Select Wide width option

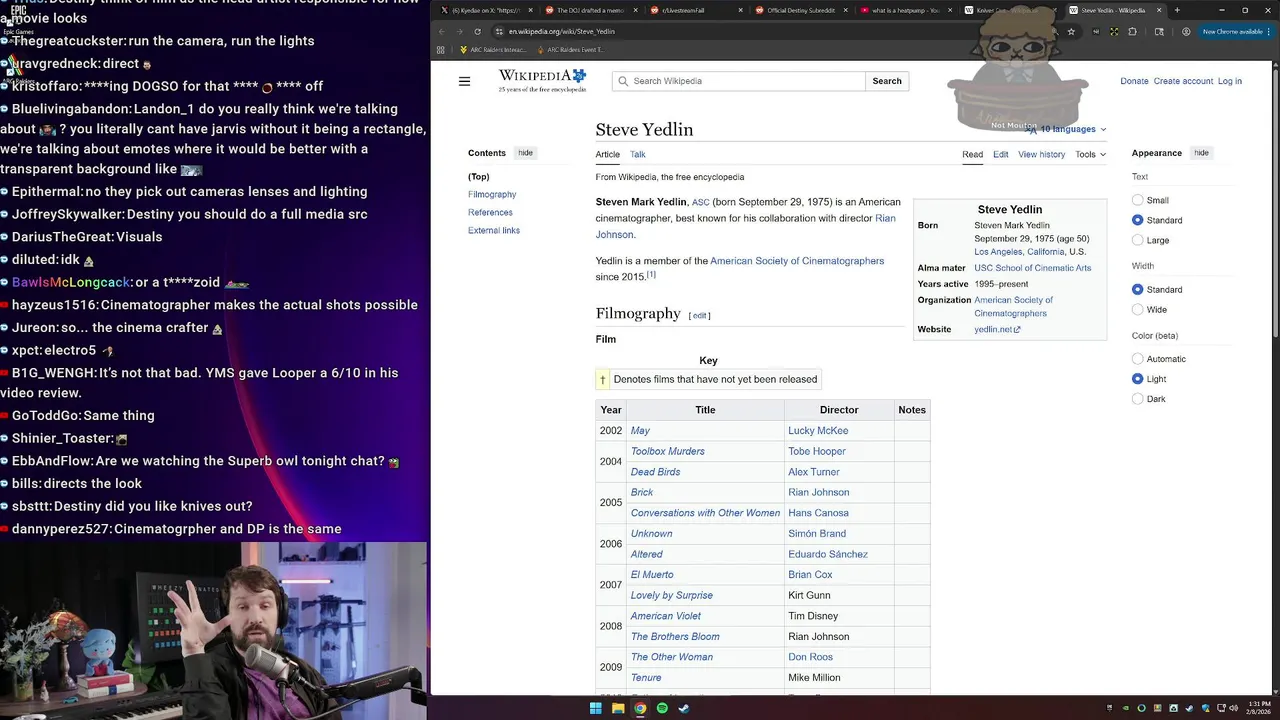[x=1137, y=309]
